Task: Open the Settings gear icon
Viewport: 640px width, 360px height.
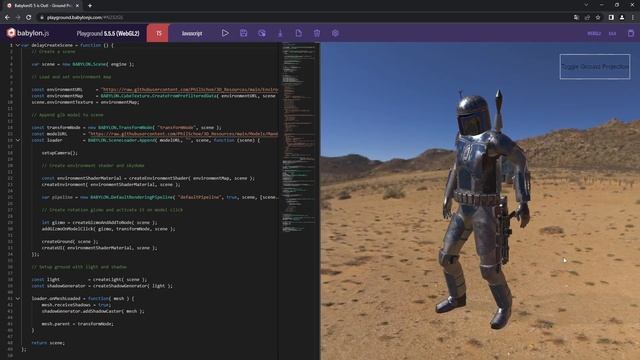Action: tap(335, 33)
